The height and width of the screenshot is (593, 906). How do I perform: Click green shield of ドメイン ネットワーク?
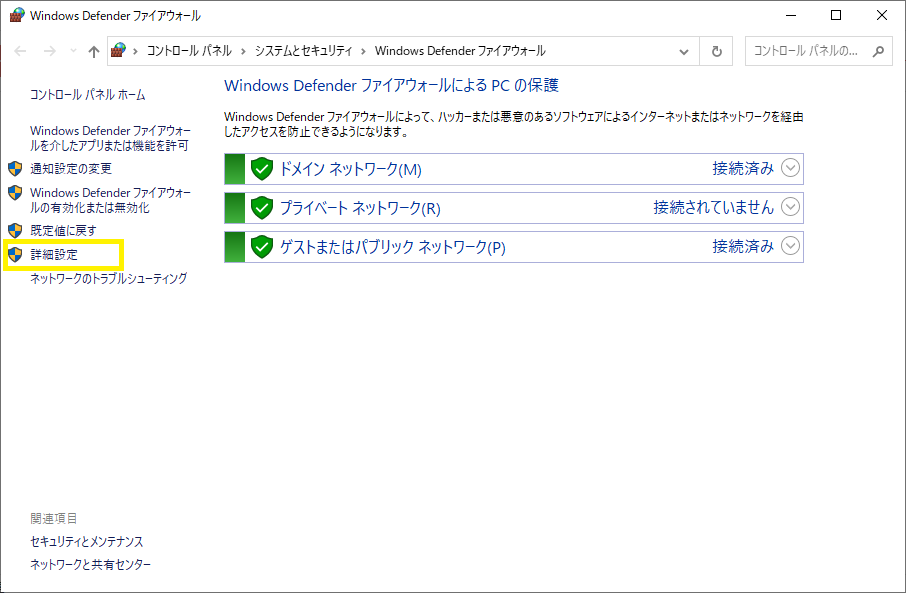[x=262, y=169]
